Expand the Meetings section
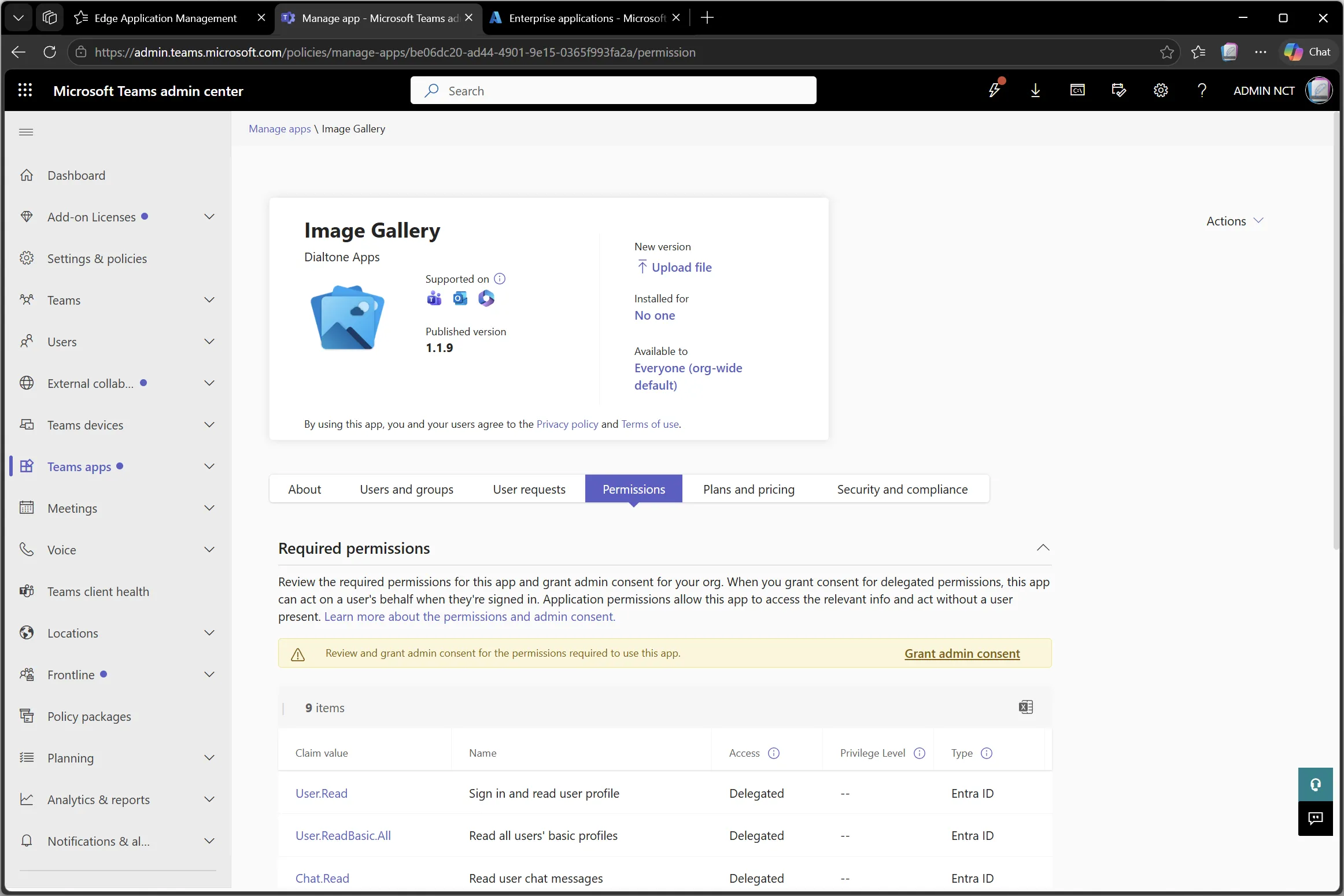 [x=209, y=508]
